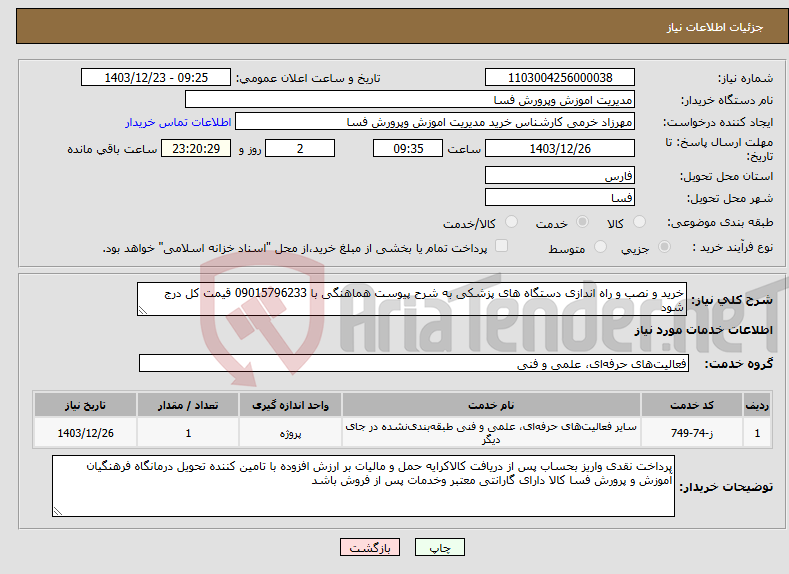Click the واحد اندازه گیری column header
Viewport: 789px width, 574px height.
point(290,405)
